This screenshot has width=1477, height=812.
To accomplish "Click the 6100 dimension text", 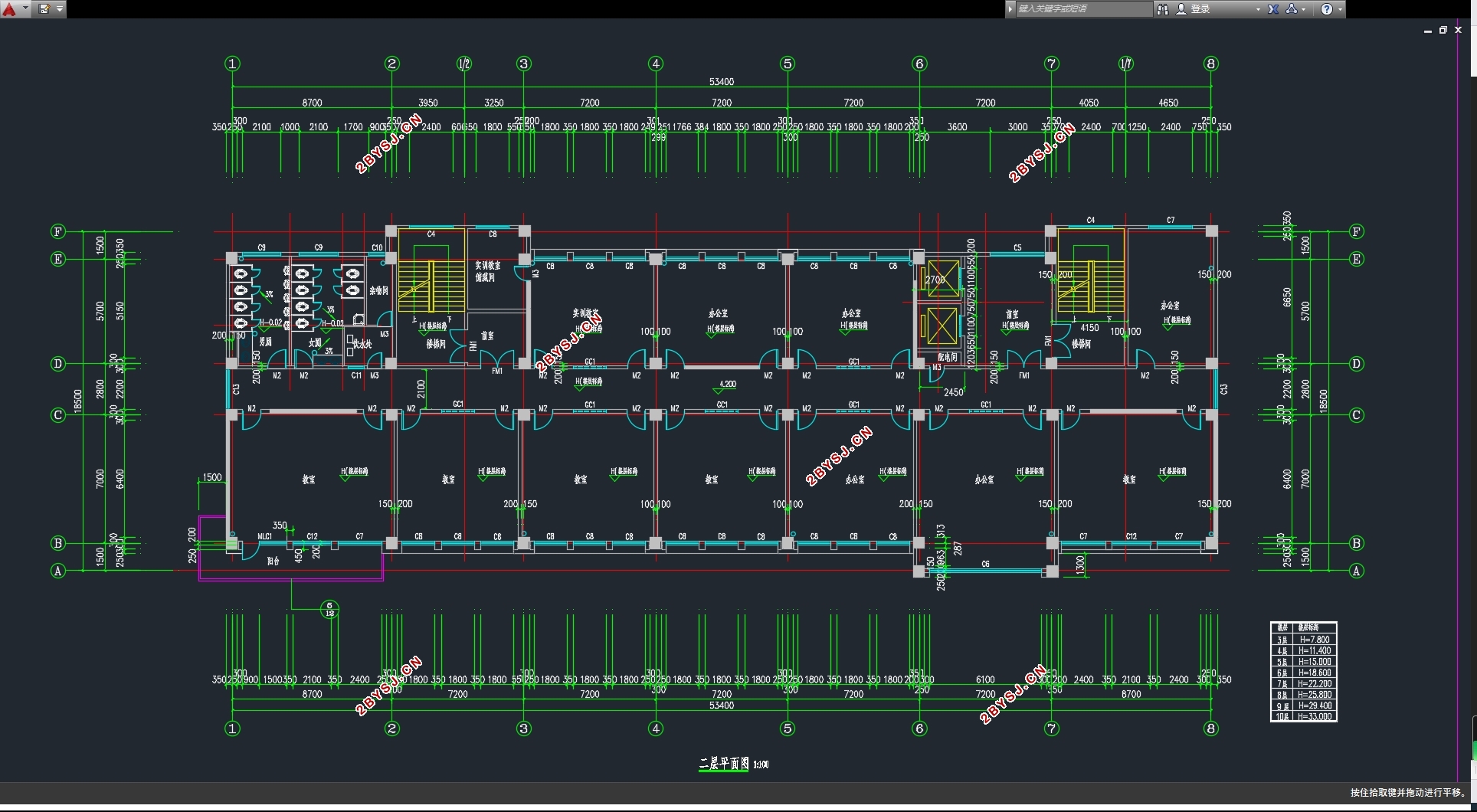I will pos(985,679).
